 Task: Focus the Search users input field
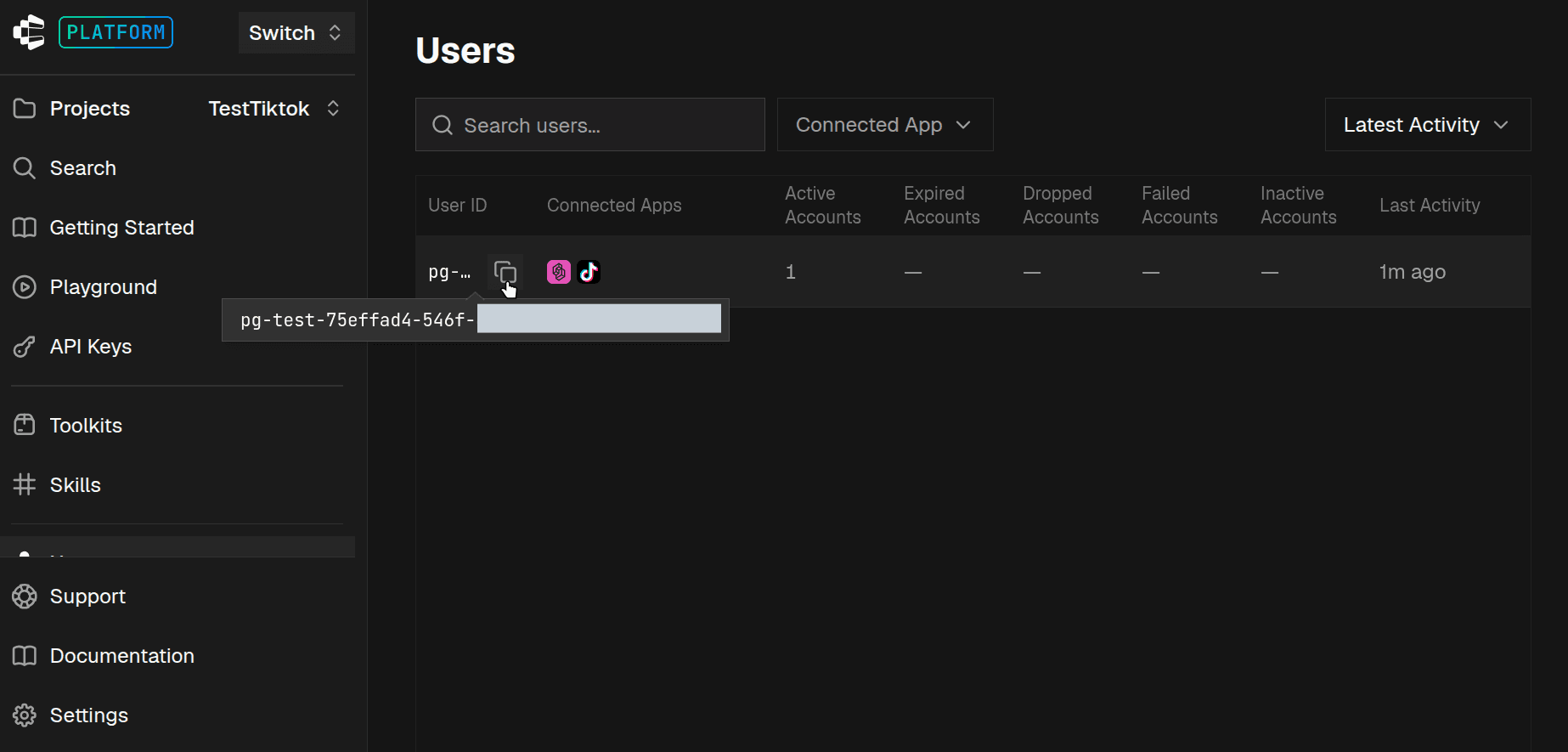tap(590, 125)
